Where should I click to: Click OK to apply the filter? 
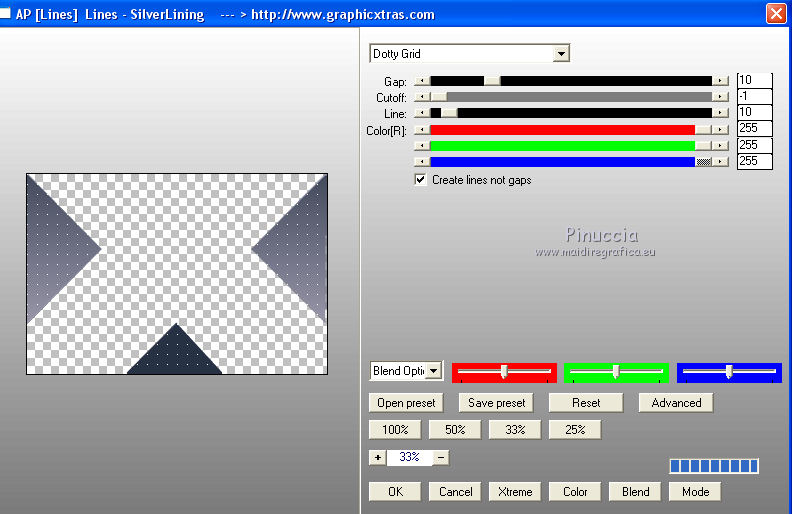click(x=395, y=492)
